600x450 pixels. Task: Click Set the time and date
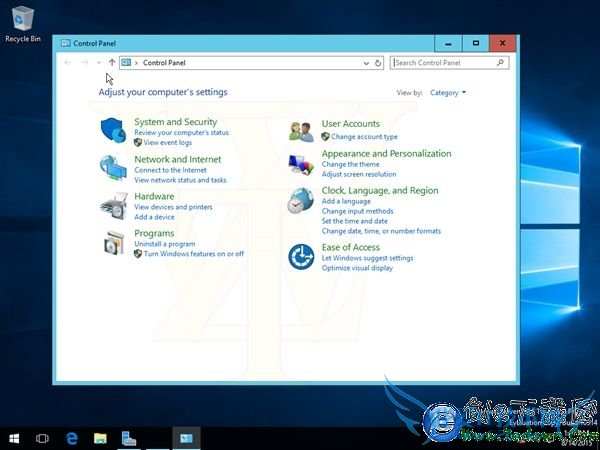(x=355, y=221)
